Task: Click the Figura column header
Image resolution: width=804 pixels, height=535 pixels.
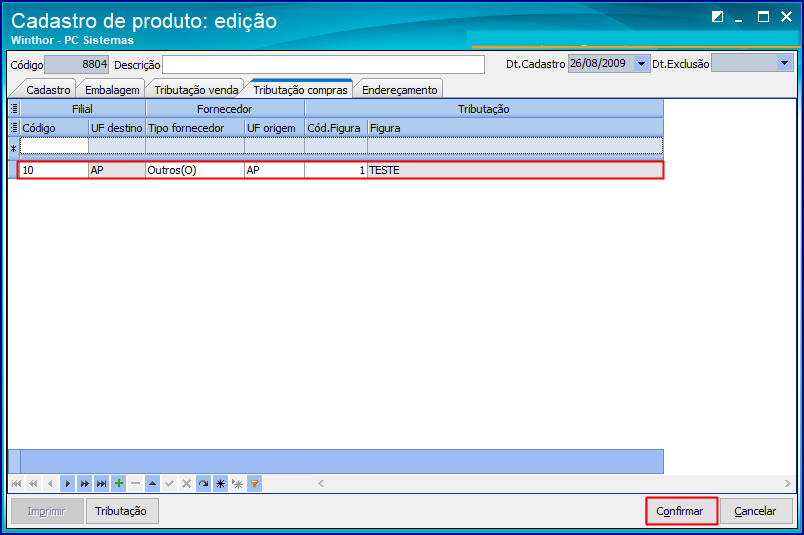Action: [x=515, y=128]
